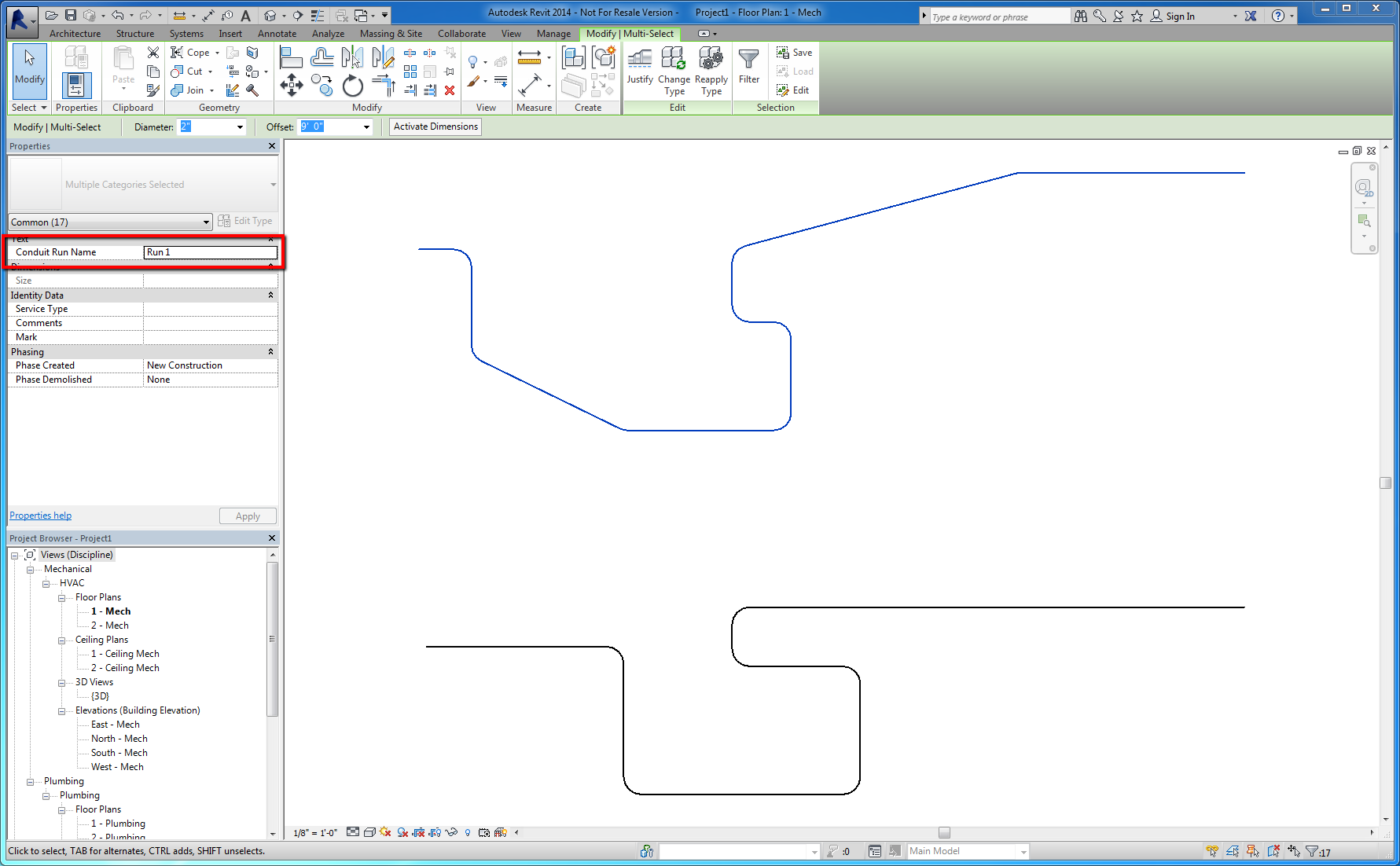Viewport: 1400px width, 866px height.
Task: Open the Manage ribbon tab
Action: 553,34
